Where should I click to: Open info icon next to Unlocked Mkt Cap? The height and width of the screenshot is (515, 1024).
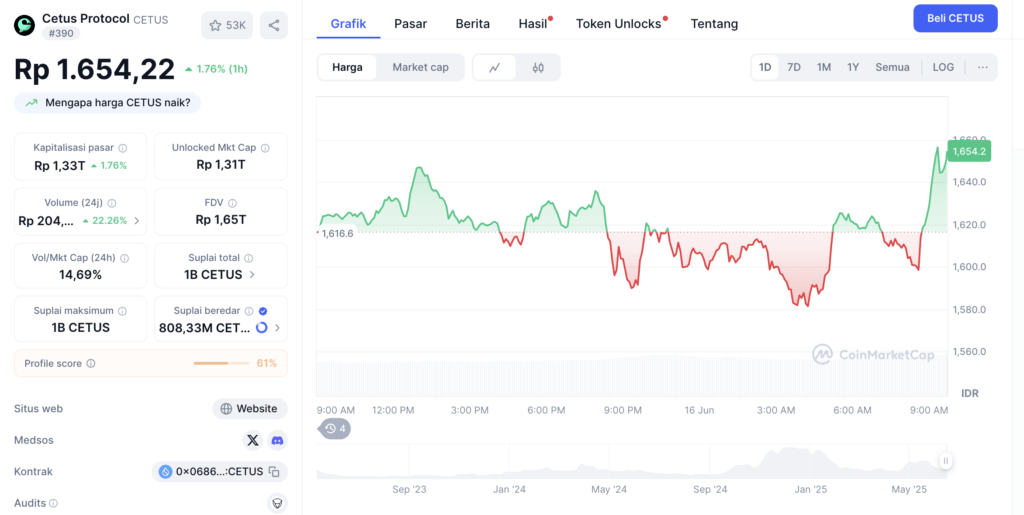pyautogui.click(x=265, y=148)
